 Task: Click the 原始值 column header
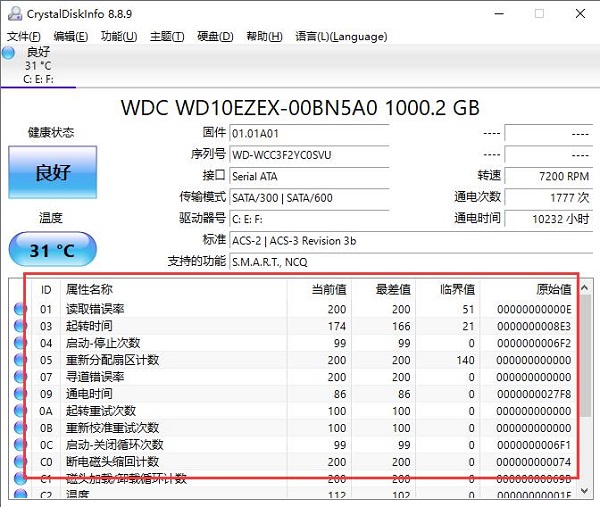[528, 290]
